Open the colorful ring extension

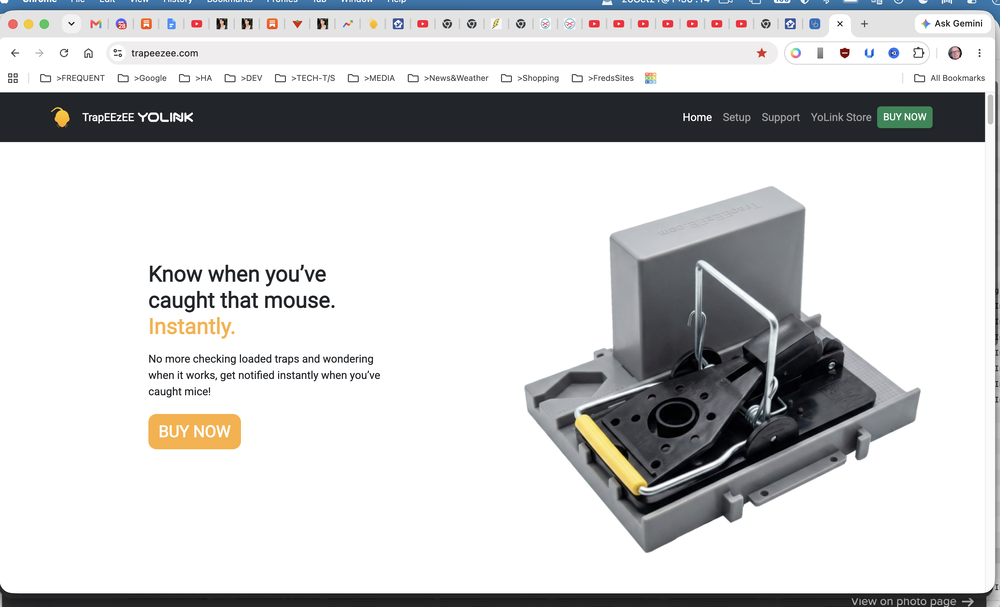point(796,53)
